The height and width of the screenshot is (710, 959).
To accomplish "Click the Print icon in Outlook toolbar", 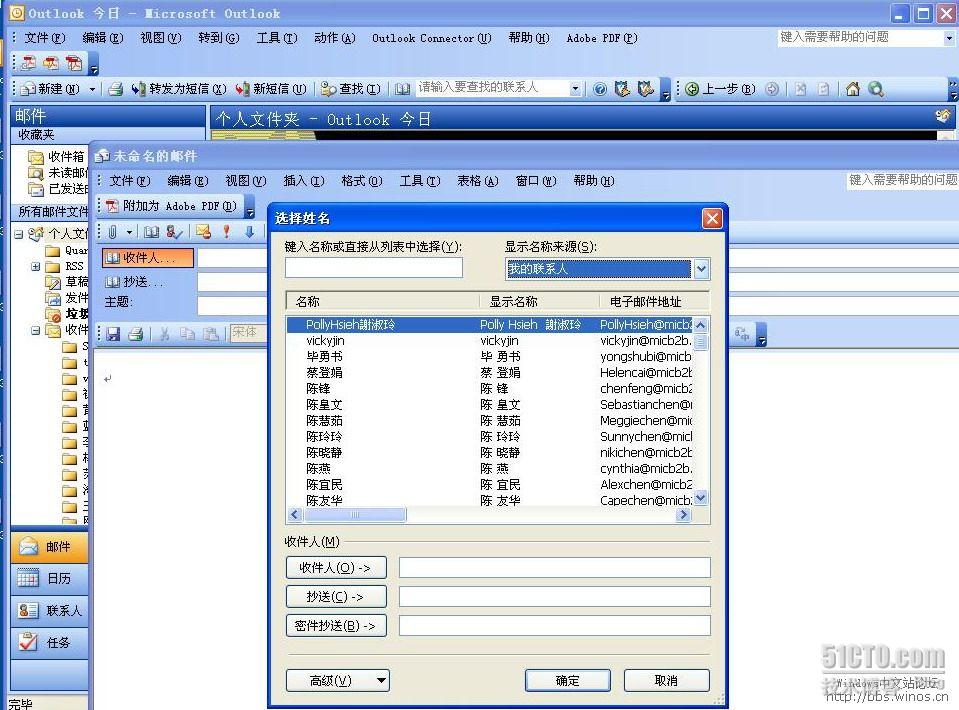I will point(115,89).
